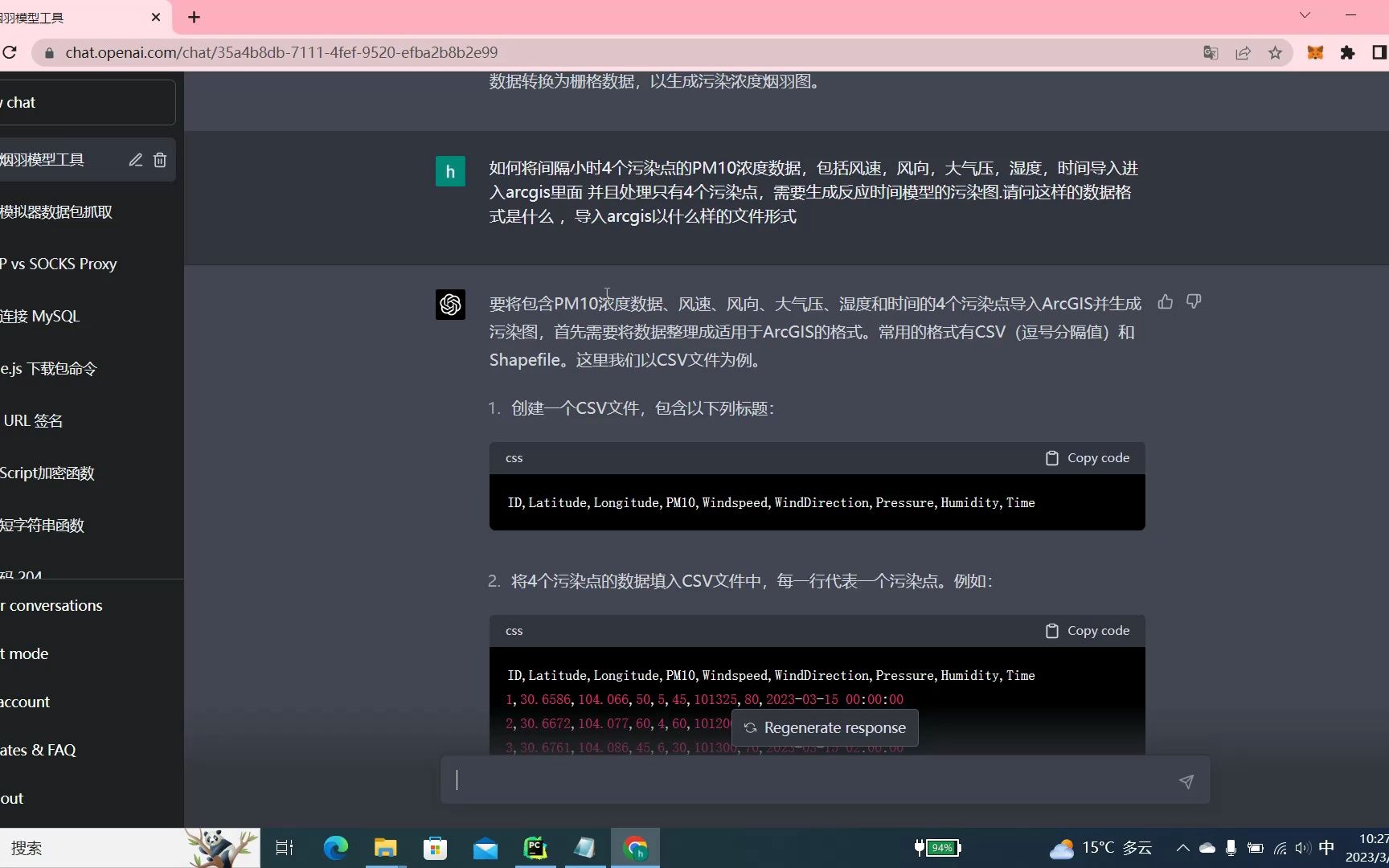Image resolution: width=1389 pixels, height=868 pixels.
Task: Copy code from the first code block
Action: tap(1088, 458)
